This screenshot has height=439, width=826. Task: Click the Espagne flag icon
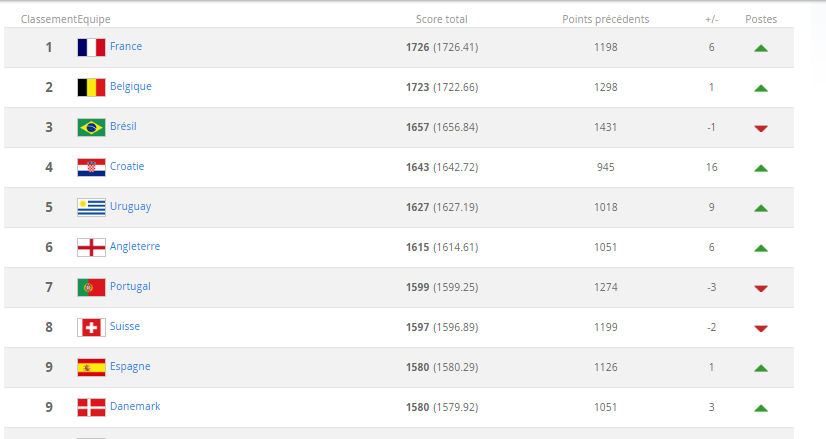click(91, 368)
